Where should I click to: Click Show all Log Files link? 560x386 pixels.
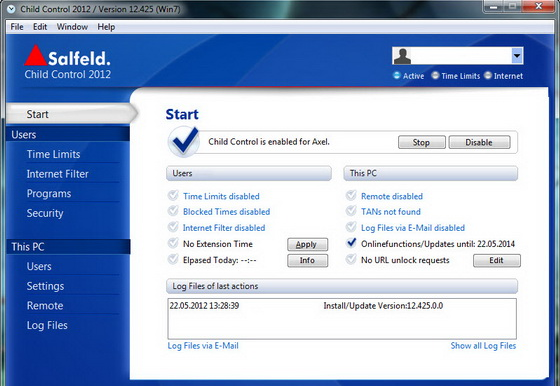click(483, 346)
